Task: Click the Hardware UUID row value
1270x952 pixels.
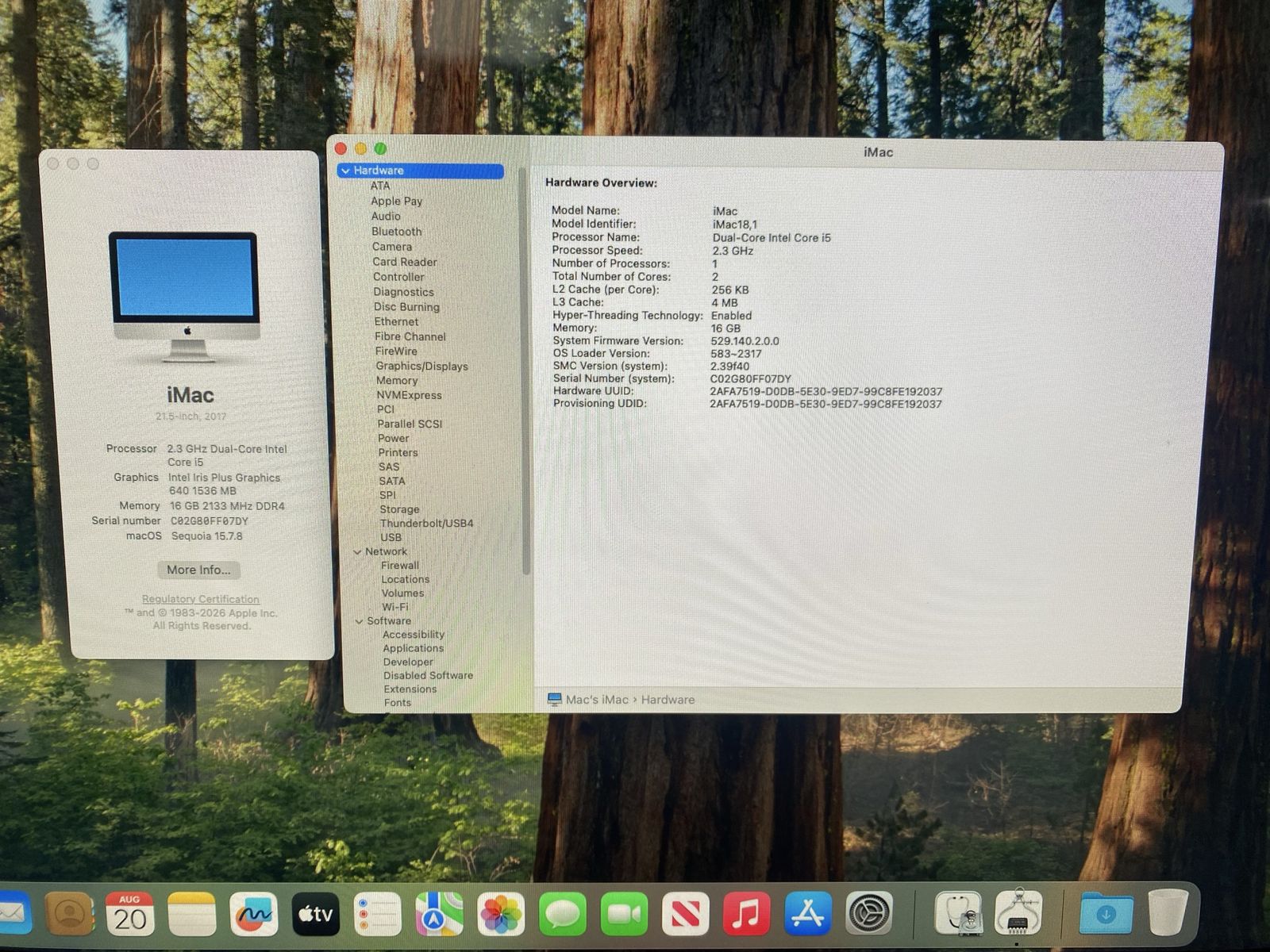Action: pyautogui.click(x=826, y=391)
